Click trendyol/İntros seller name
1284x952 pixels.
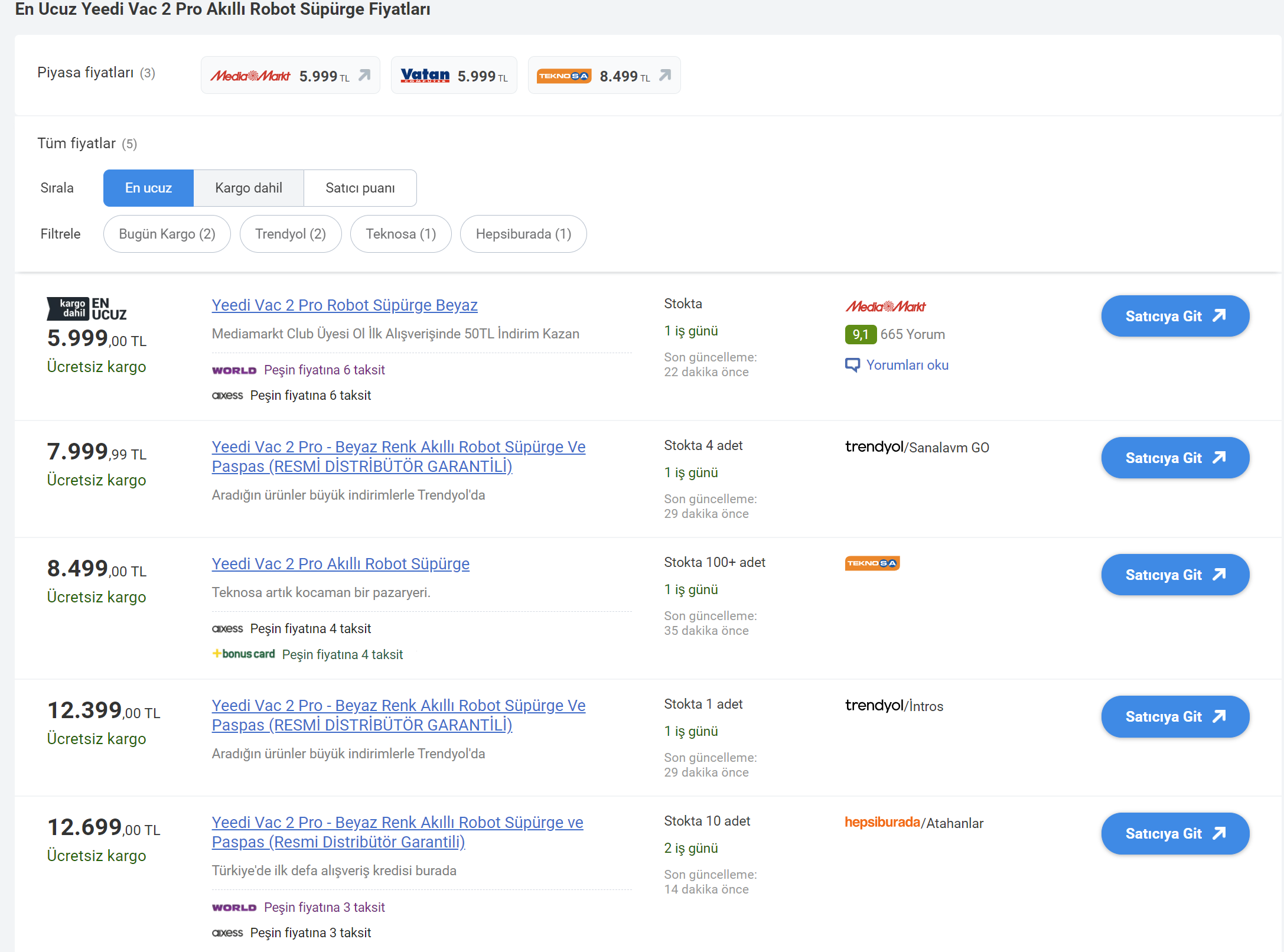894,706
